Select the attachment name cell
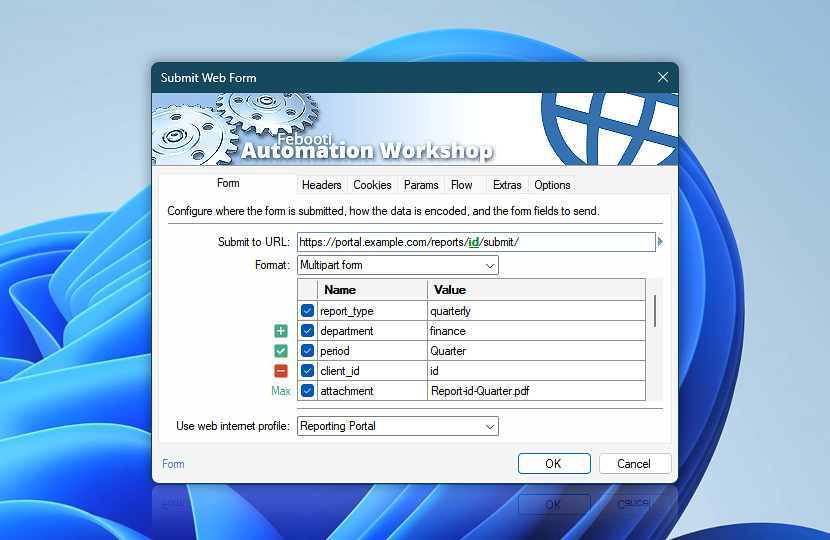Viewport: 830px width, 540px height. (372, 391)
